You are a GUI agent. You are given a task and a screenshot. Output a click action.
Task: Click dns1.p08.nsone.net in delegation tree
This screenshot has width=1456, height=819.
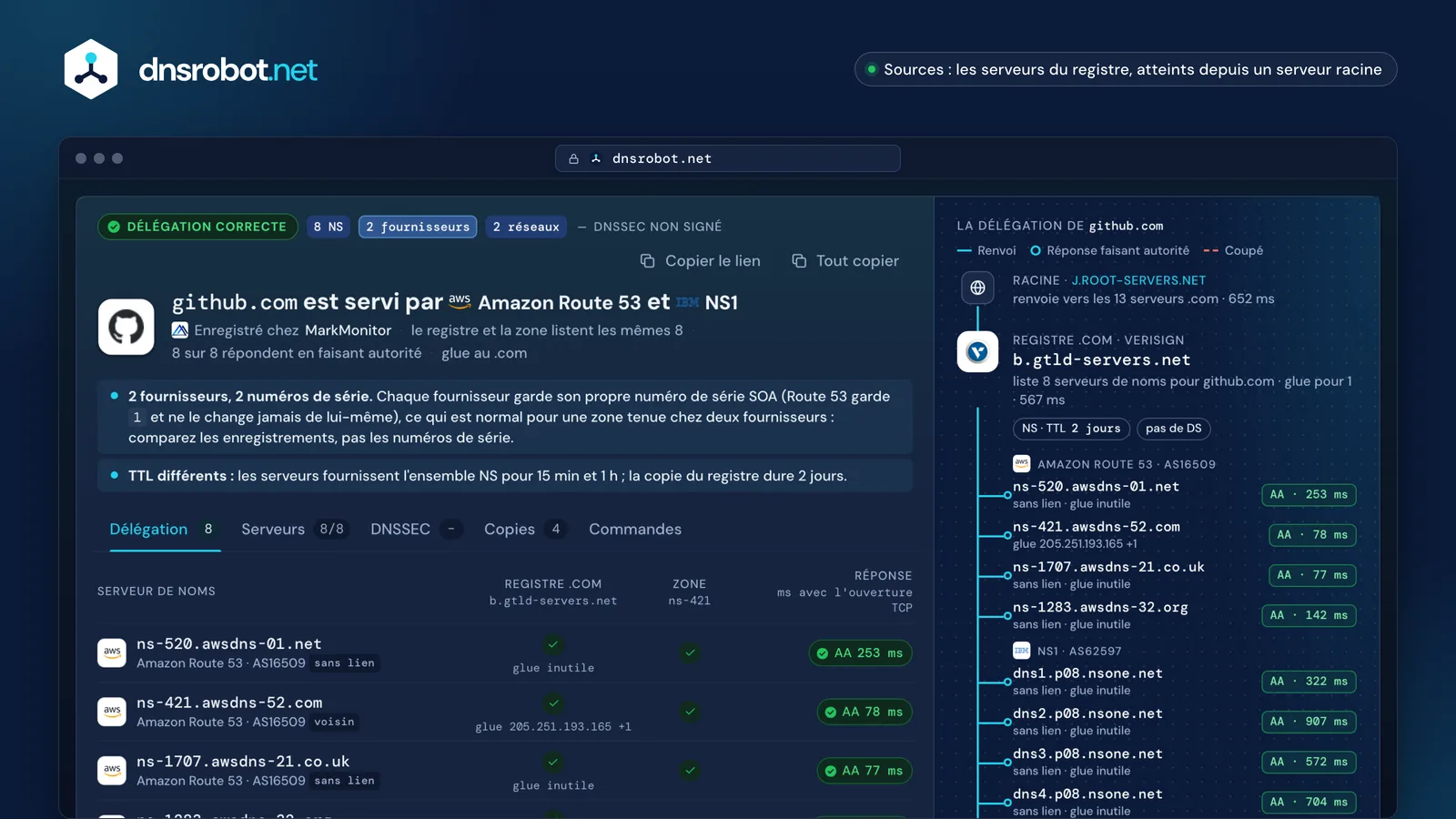(x=1087, y=673)
